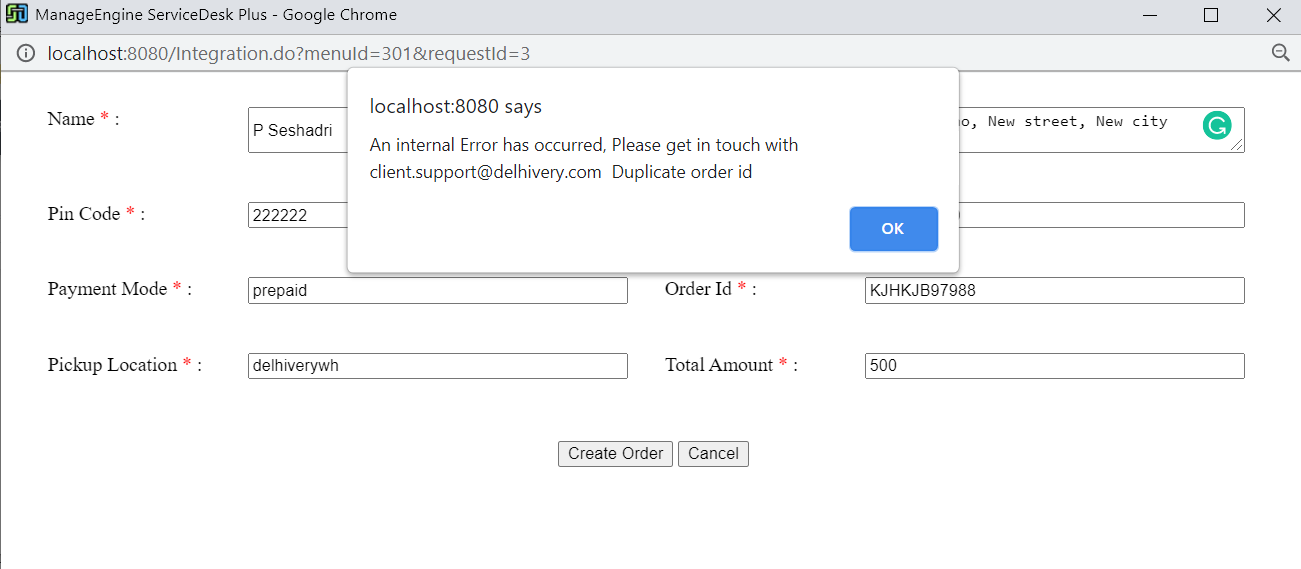Click into the Pin Code field
The width and height of the screenshot is (1301, 569).
[296, 215]
